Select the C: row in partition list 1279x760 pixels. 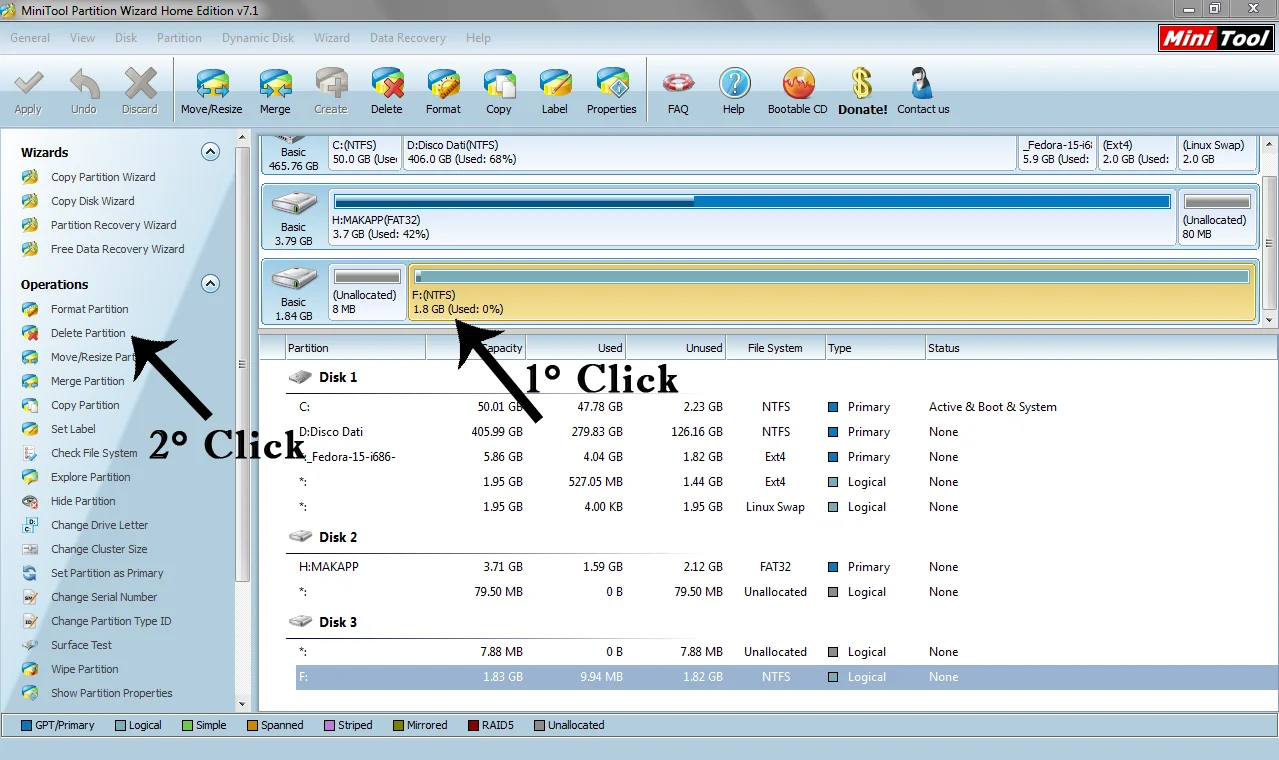point(787,407)
